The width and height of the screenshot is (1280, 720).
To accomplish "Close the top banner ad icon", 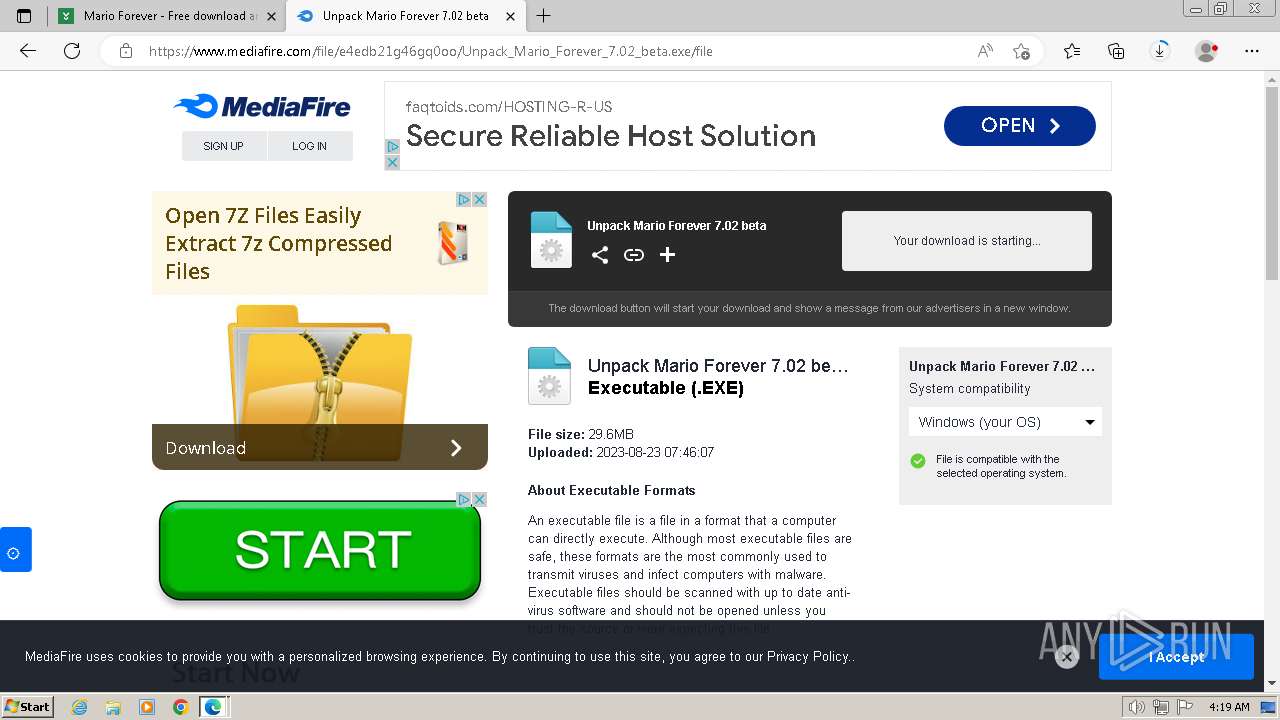I will point(392,162).
